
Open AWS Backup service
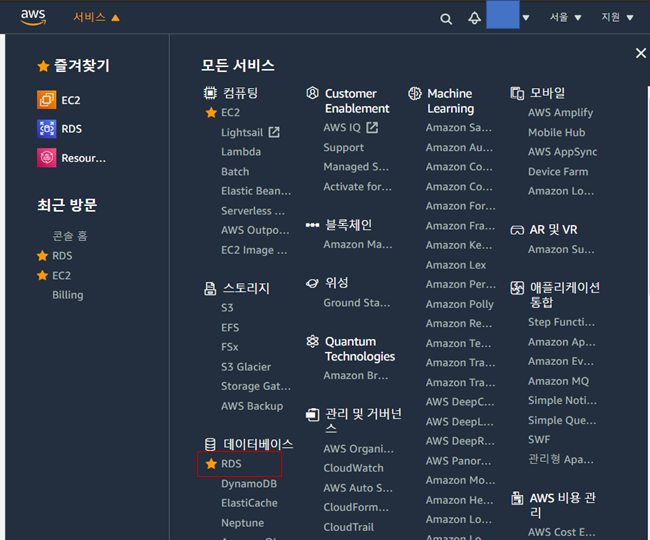(x=252, y=406)
